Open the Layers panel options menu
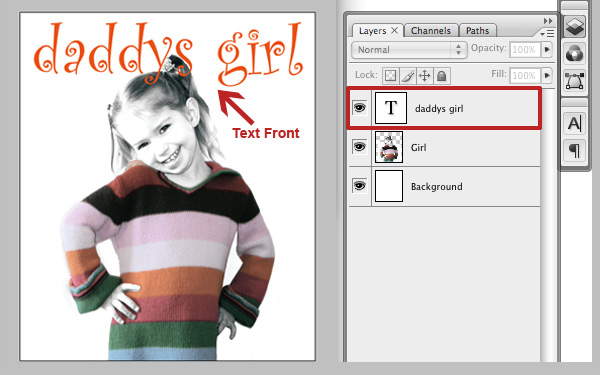 [x=548, y=34]
